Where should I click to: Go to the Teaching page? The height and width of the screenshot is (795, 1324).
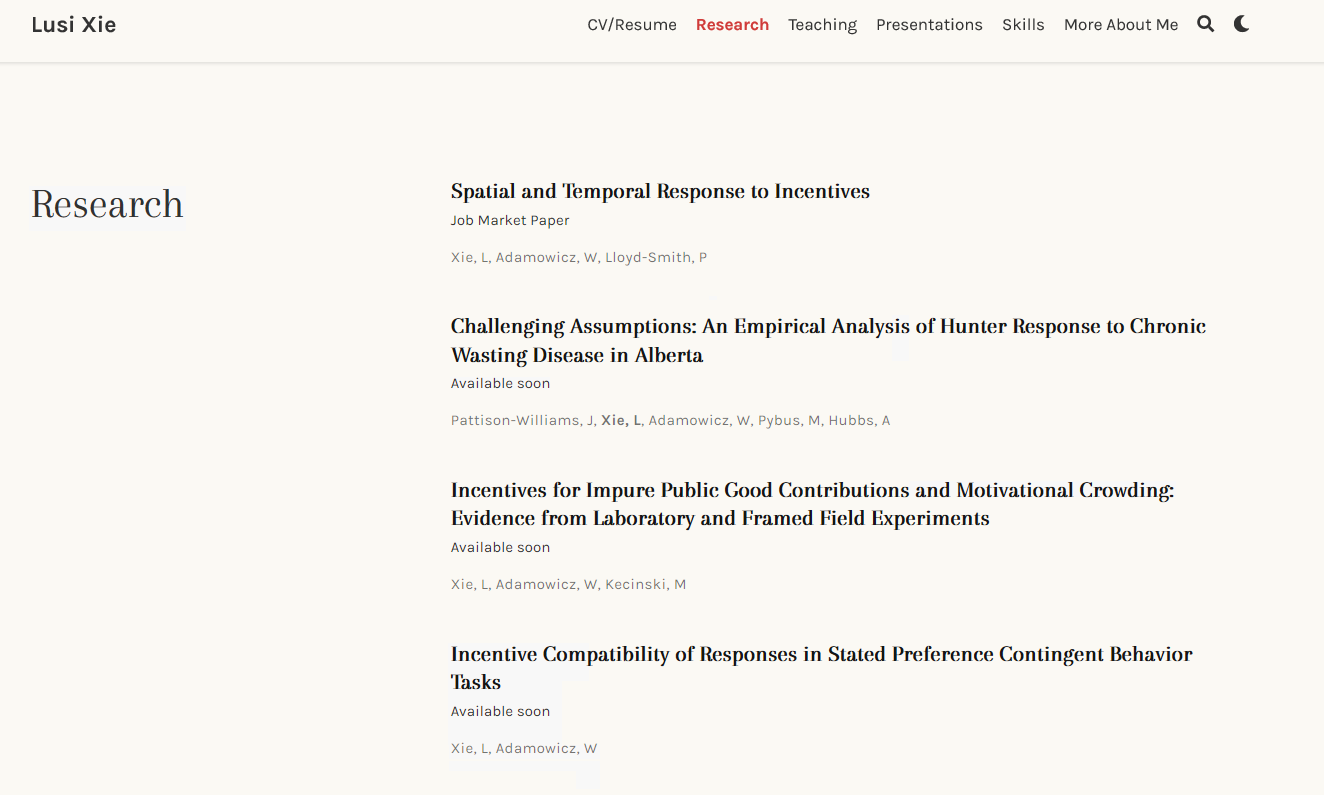822,25
